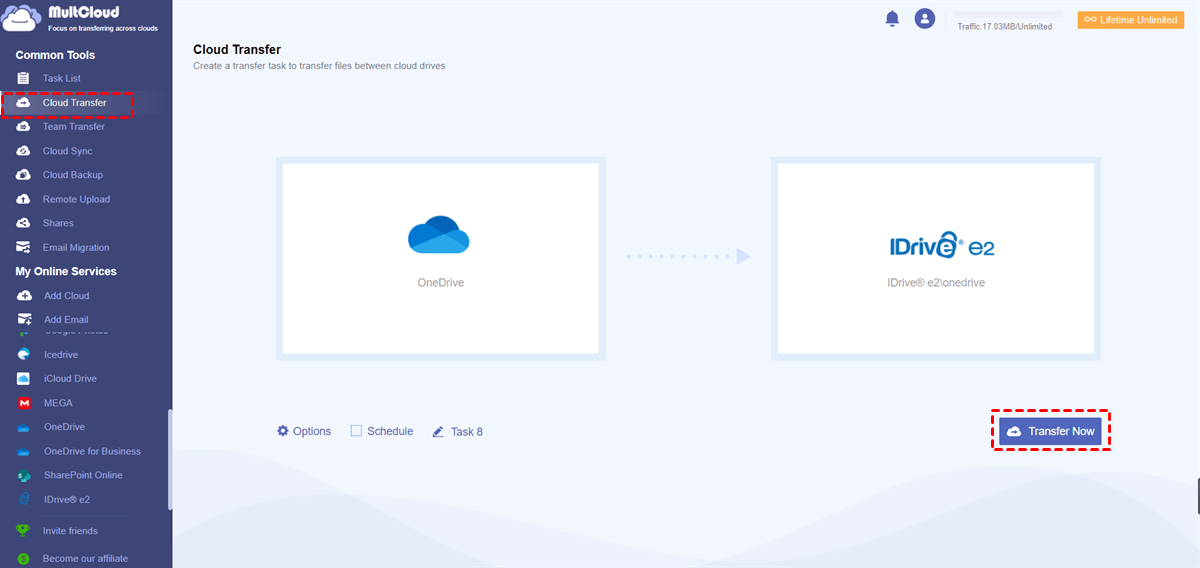Open Email Migration menu item

coord(76,247)
